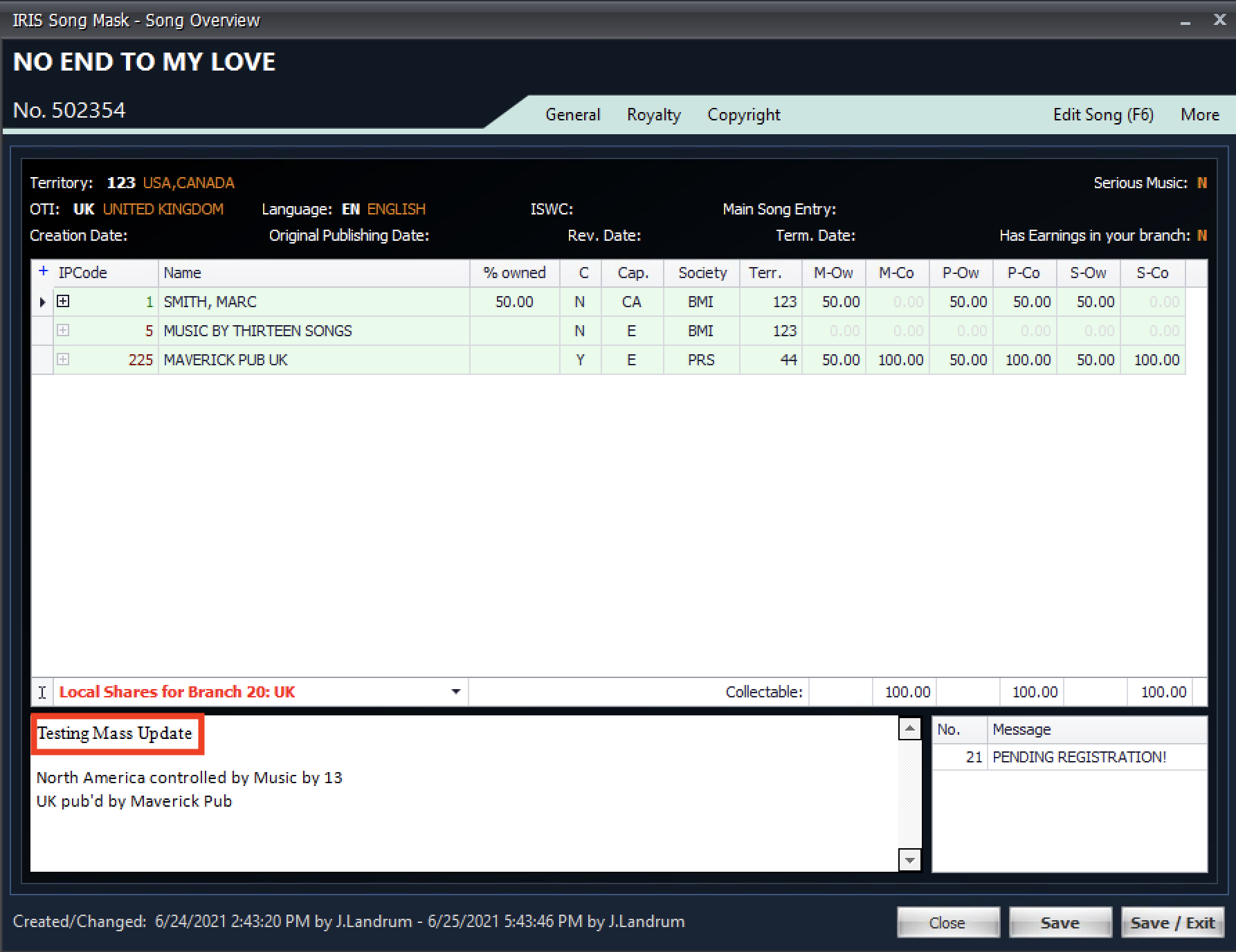Switch to the Royalty tab
Viewport: 1236px width, 952px height.
coord(653,115)
